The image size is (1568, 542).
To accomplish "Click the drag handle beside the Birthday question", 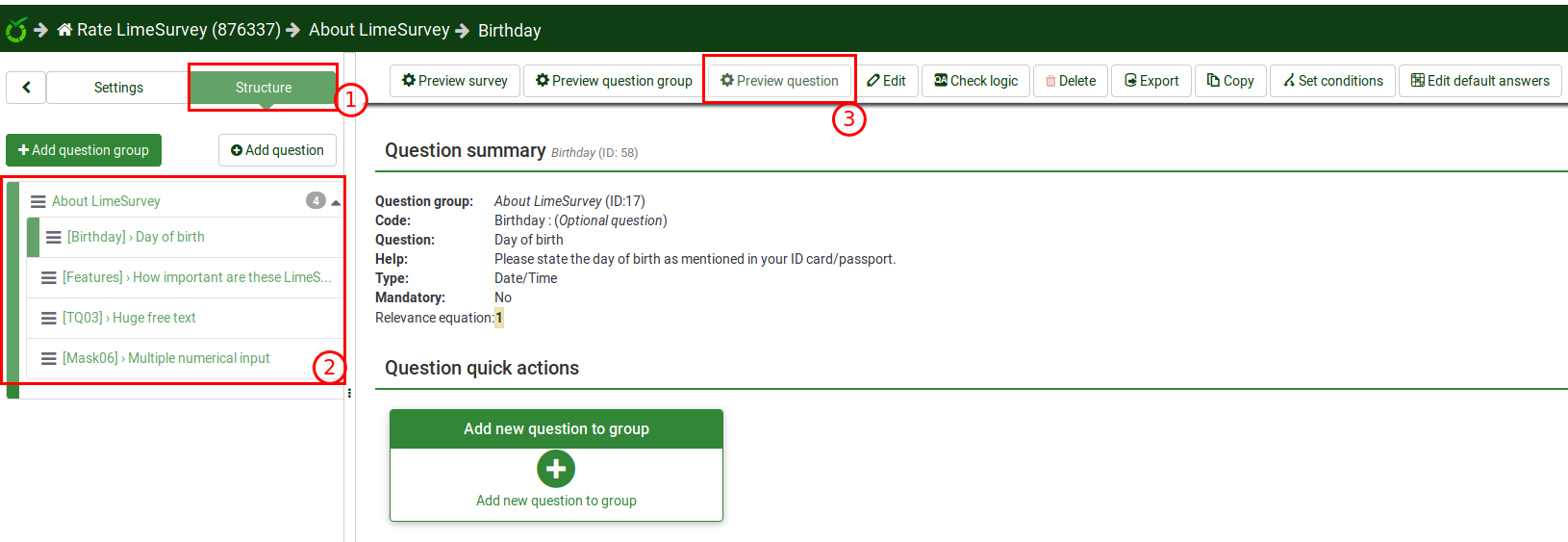I will coord(54,237).
